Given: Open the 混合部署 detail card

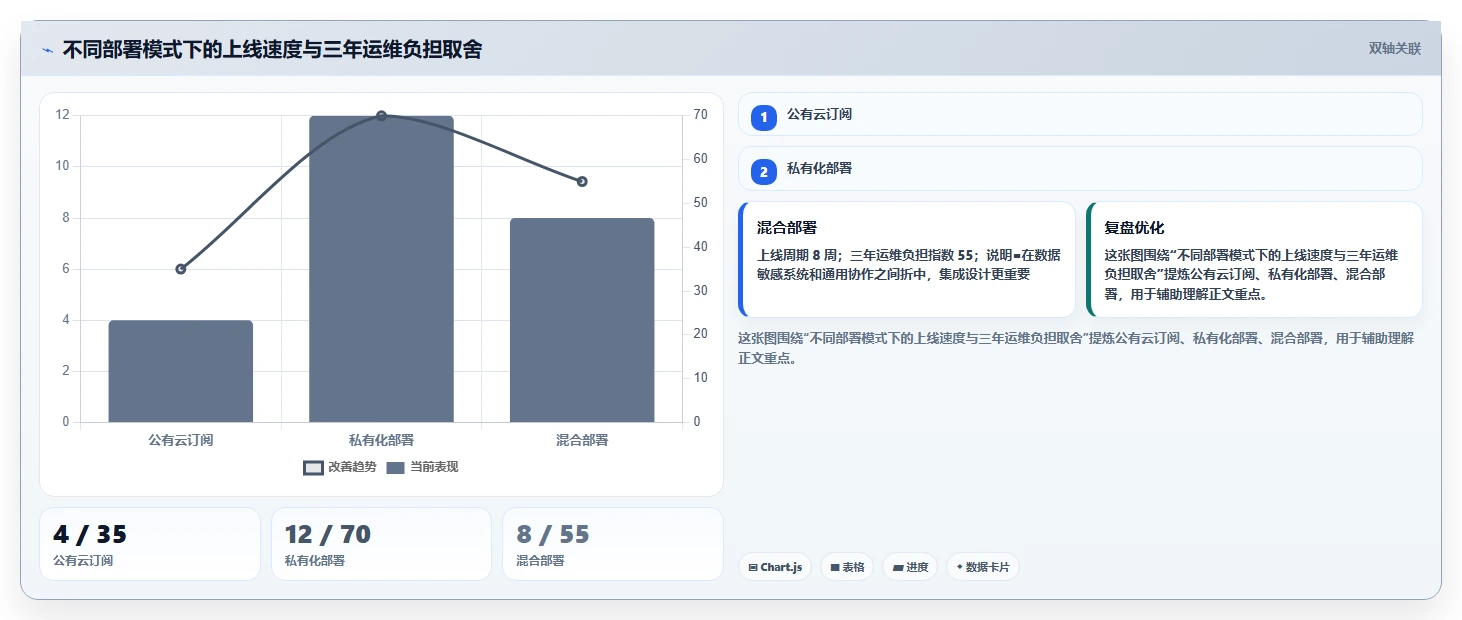Looking at the screenshot, I should (x=907, y=259).
